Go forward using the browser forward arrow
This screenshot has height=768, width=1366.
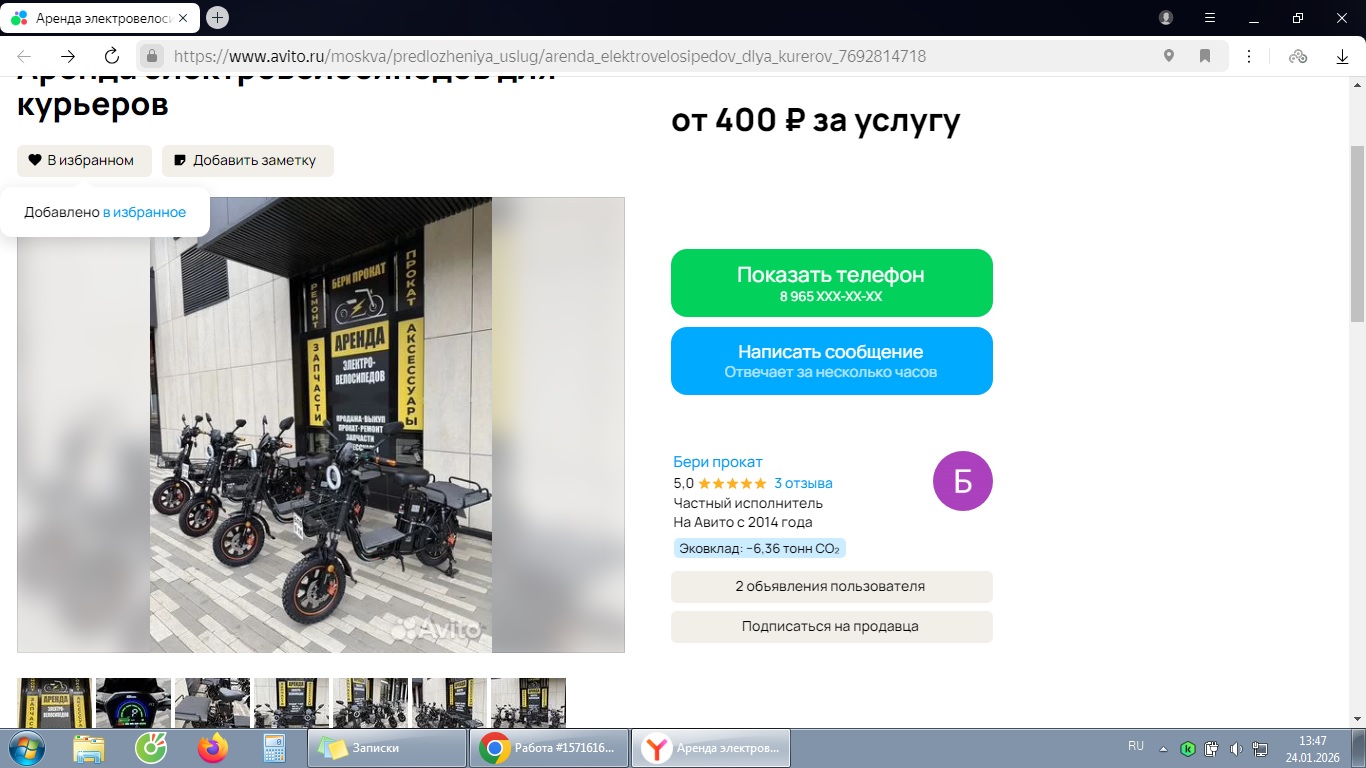point(68,56)
